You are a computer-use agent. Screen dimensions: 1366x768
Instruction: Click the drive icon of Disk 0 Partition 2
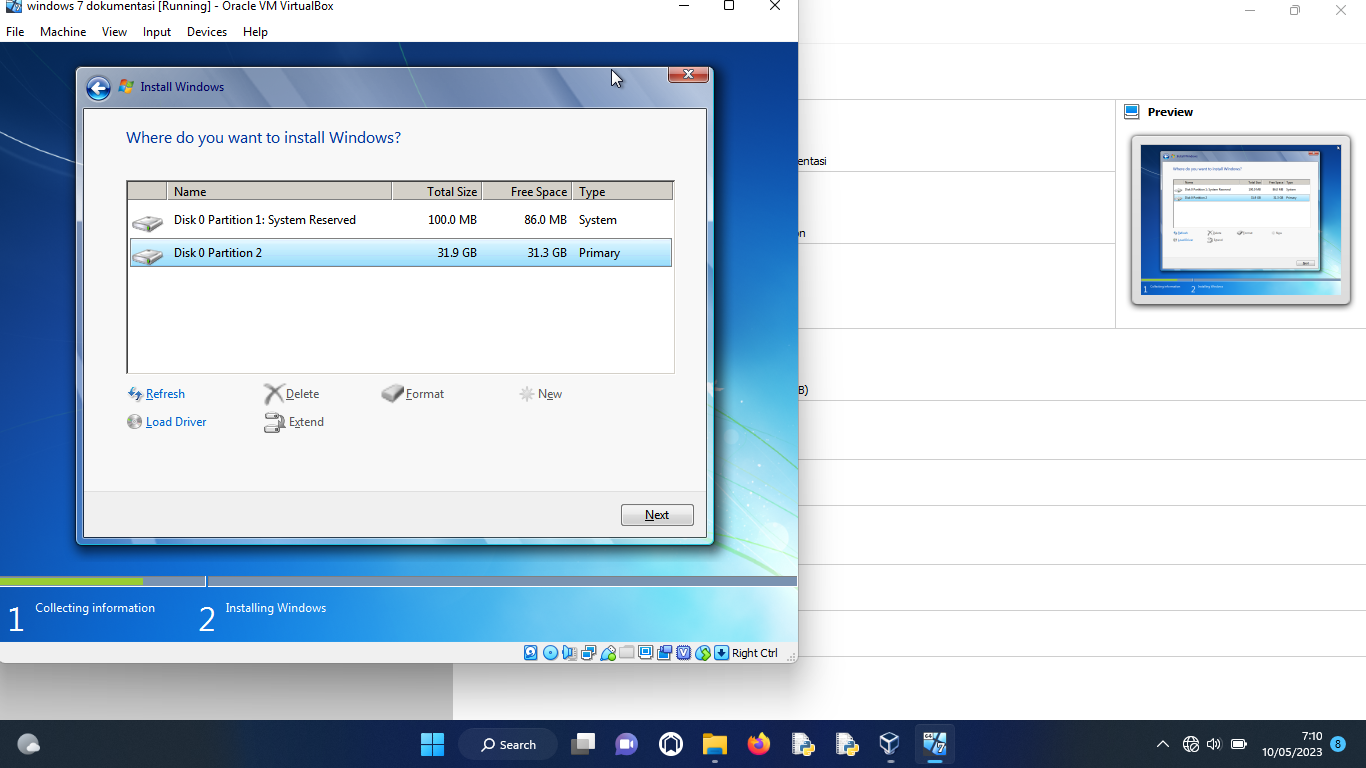point(147,256)
